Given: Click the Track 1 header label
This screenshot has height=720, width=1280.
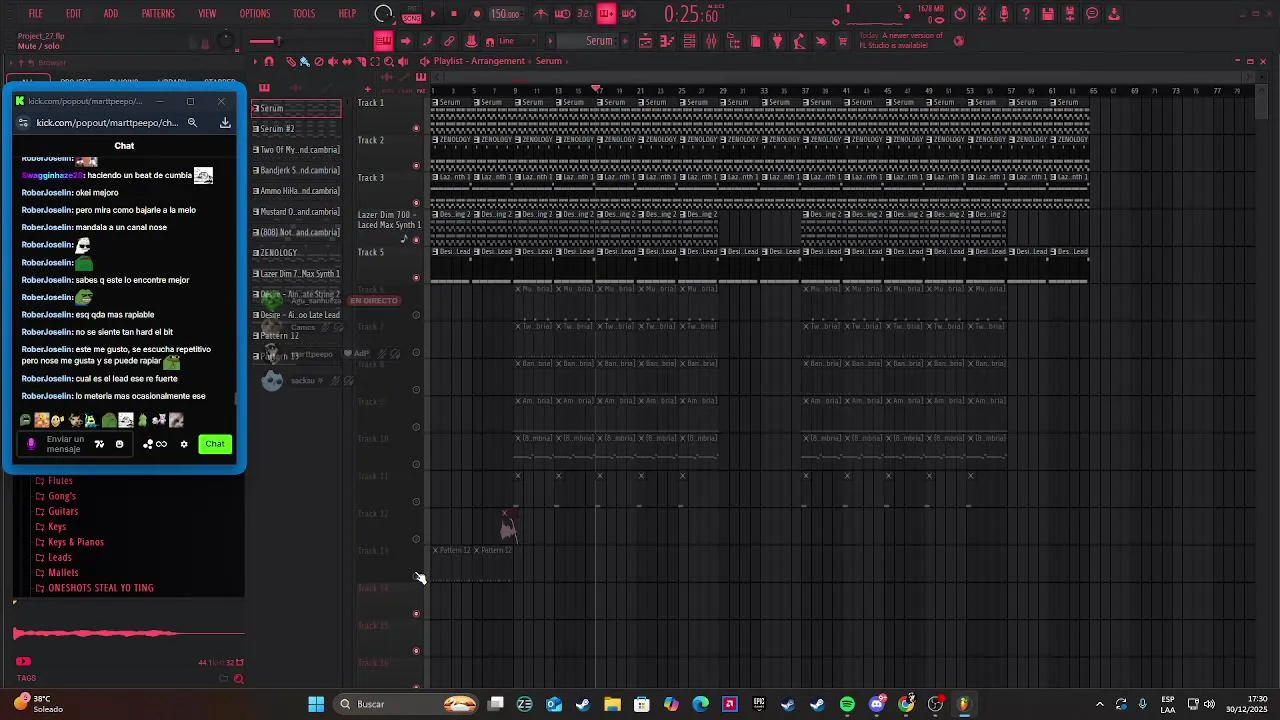Looking at the screenshot, I should pos(371,103).
